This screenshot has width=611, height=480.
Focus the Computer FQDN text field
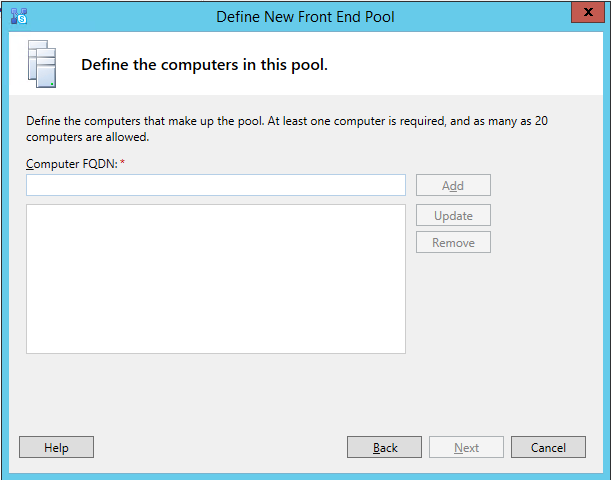tap(215, 185)
